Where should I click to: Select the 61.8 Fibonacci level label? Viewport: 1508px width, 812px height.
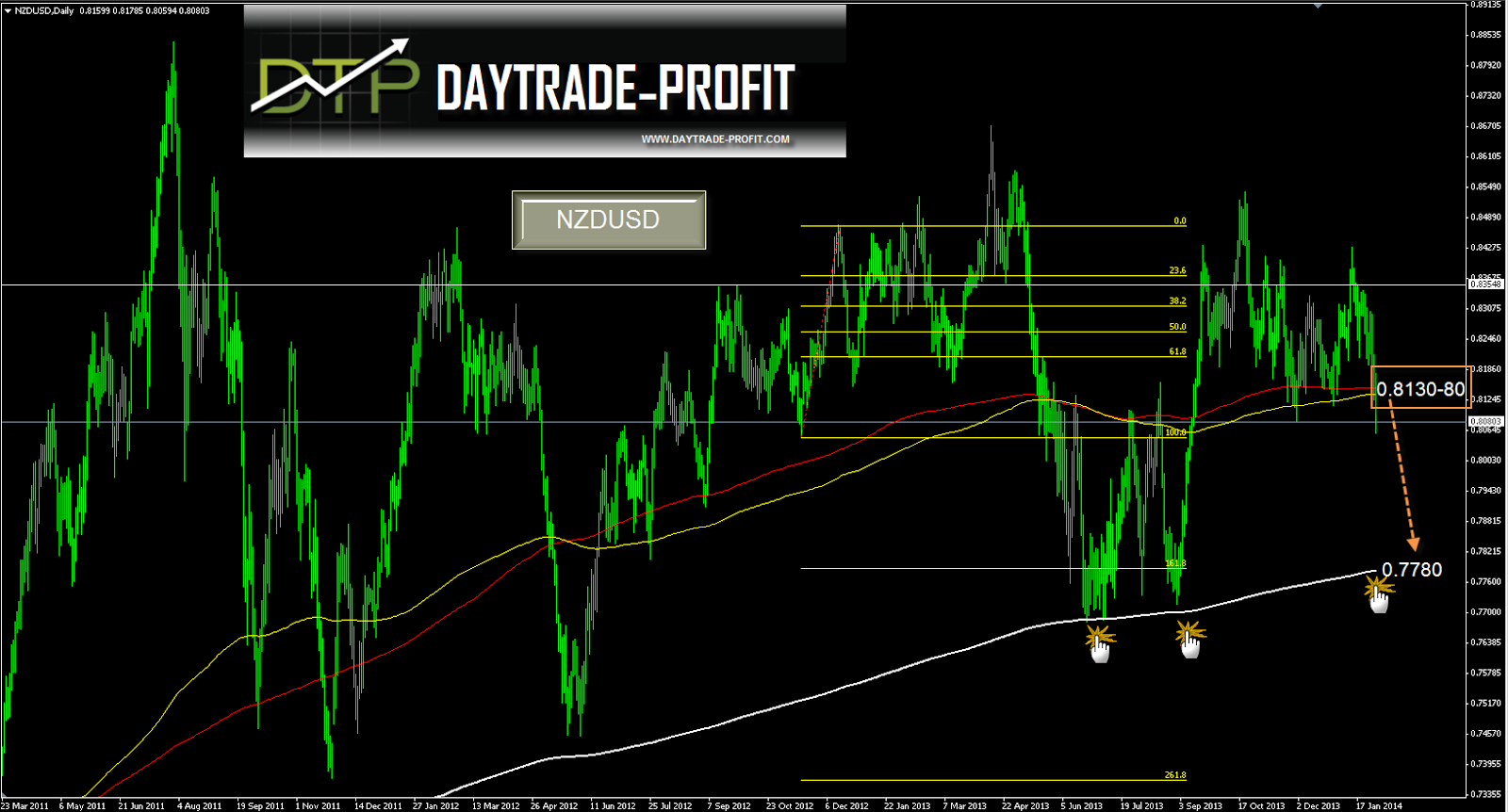tap(1177, 352)
